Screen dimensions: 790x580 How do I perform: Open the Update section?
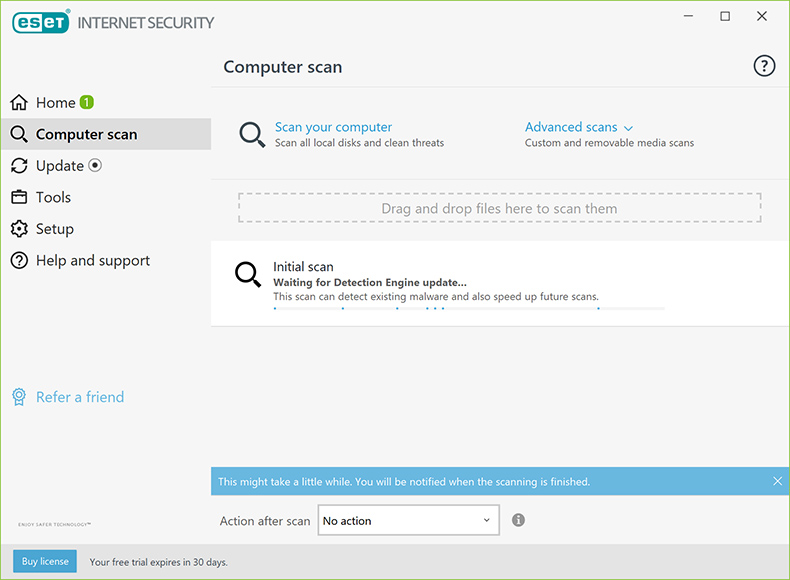pyautogui.click(x=106, y=166)
